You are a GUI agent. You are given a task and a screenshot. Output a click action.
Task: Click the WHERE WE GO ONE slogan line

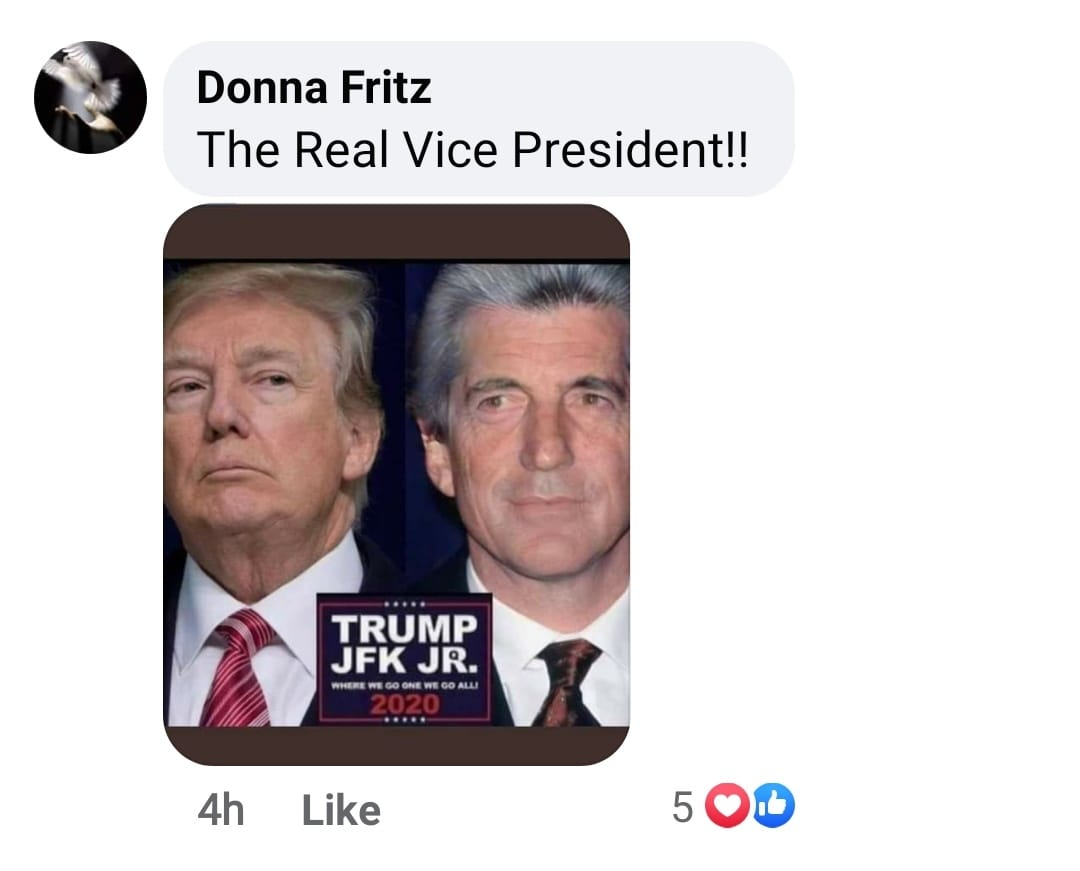[x=404, y=686]
